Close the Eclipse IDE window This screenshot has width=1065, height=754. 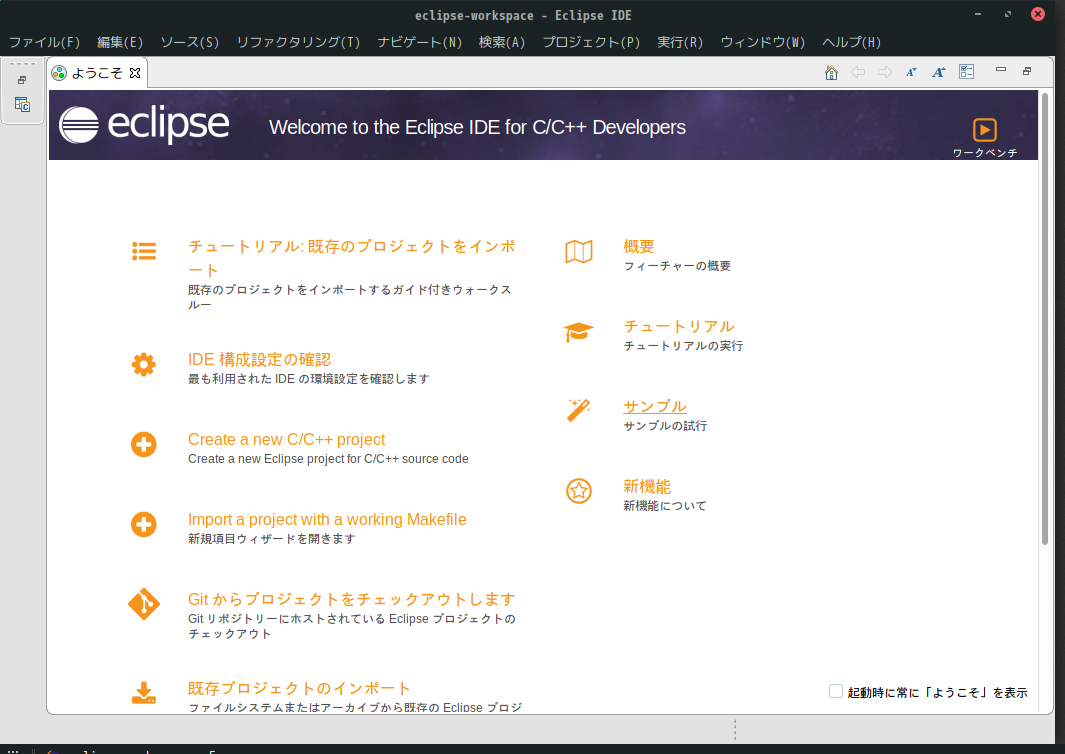point(1037,14)
